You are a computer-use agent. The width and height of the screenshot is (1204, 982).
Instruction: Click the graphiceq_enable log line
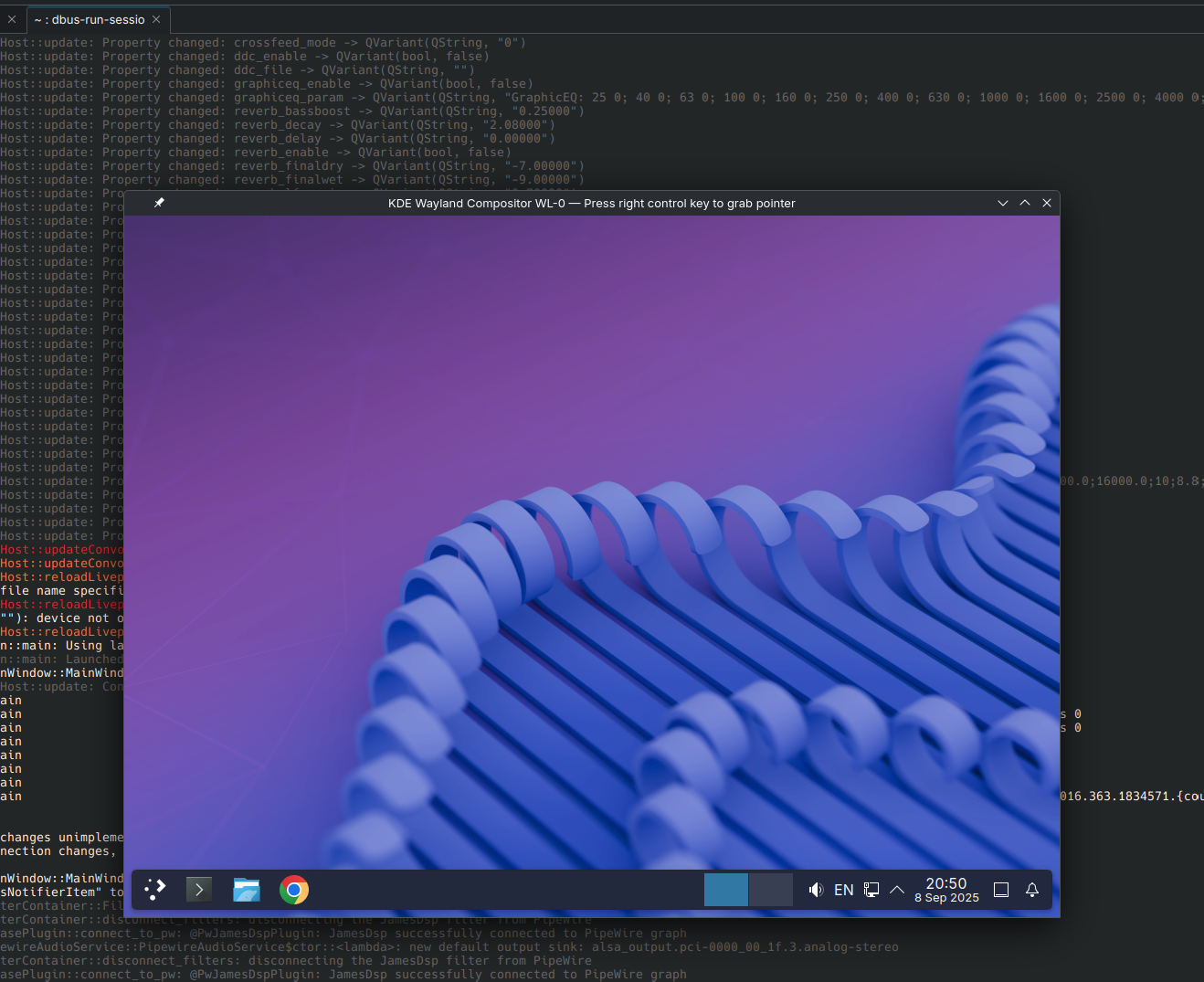click(267, 84)
